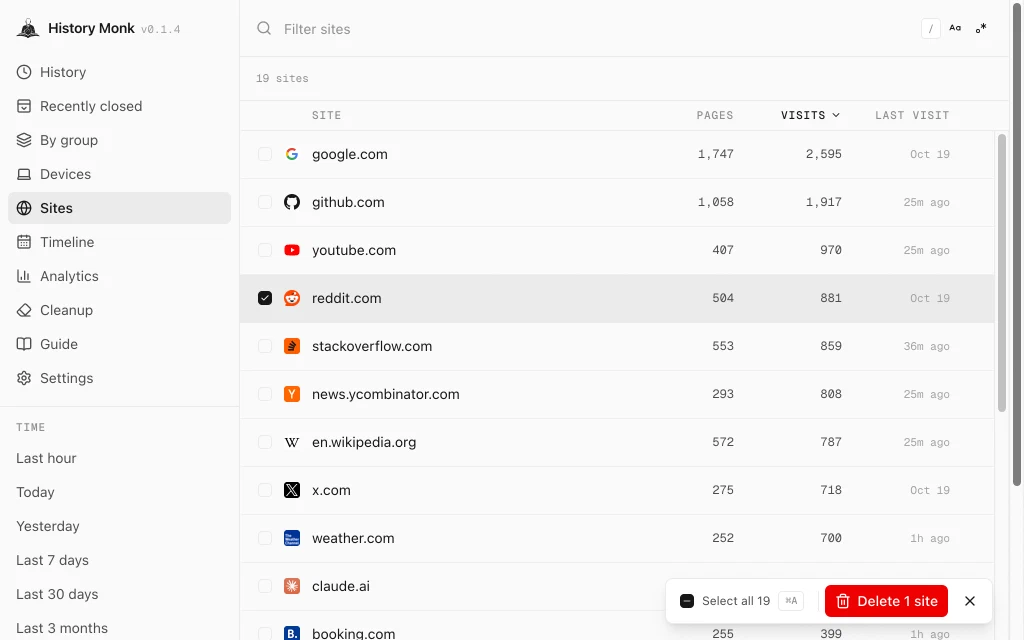Open the github.com site name
This screenshot has width=1024, height=640.
coord(348,202)
